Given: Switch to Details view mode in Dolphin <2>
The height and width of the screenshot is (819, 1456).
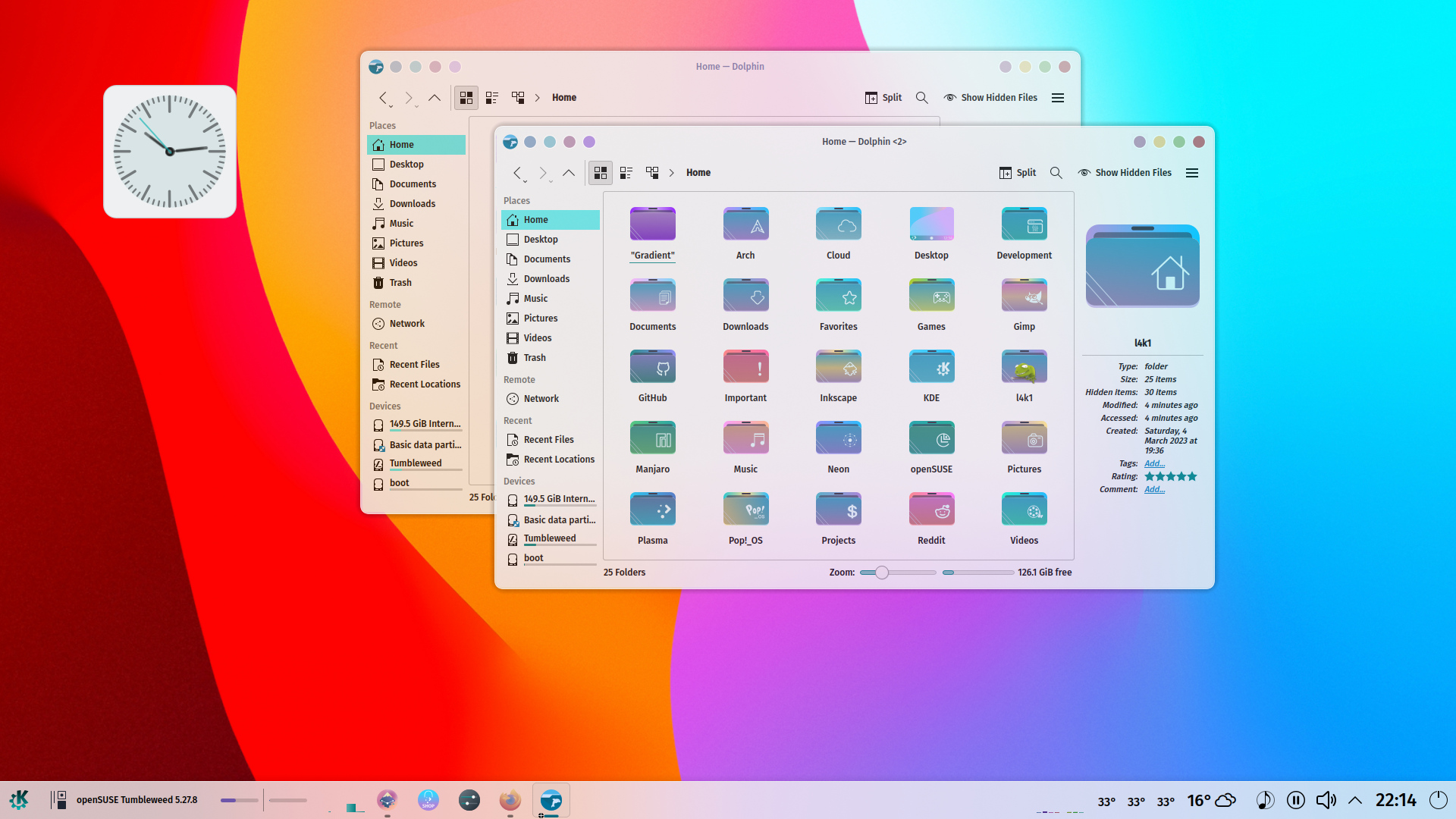Looking at the screenshot, I should (x=652, y=173).
